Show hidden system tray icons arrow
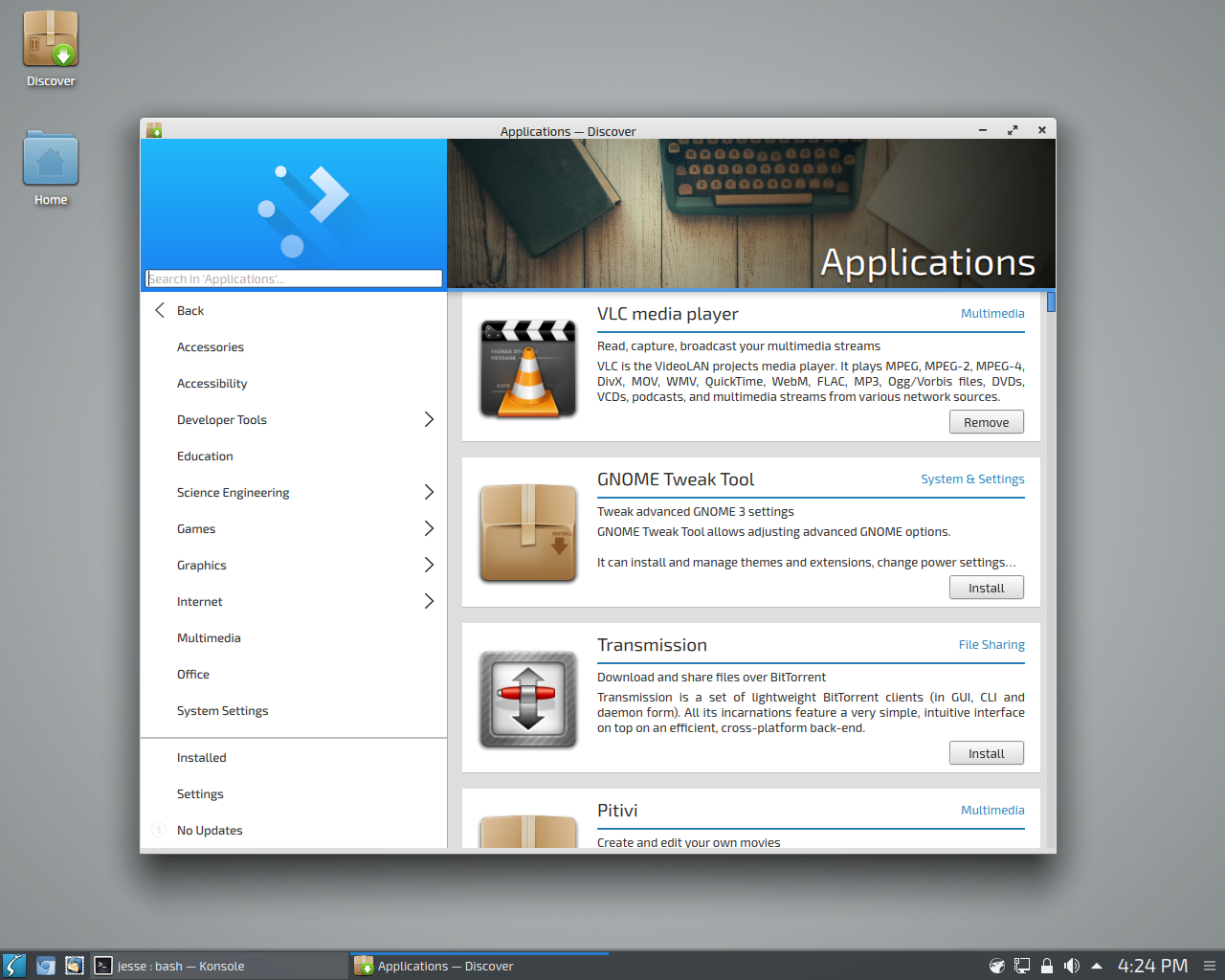Image resolution: width=1225 pixels, height=980 pixels. (1097, 966)
